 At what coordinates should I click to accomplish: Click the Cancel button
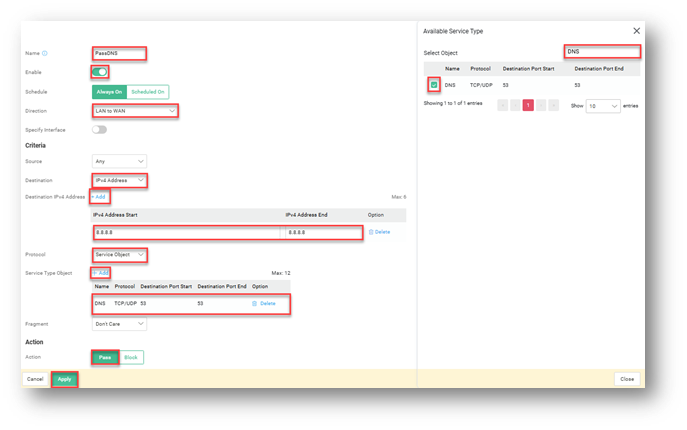point(35,379)
